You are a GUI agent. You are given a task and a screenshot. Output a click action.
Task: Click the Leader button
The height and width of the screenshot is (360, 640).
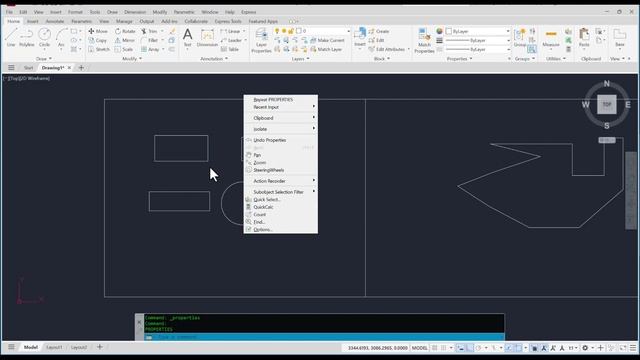[x=231, y=40]
